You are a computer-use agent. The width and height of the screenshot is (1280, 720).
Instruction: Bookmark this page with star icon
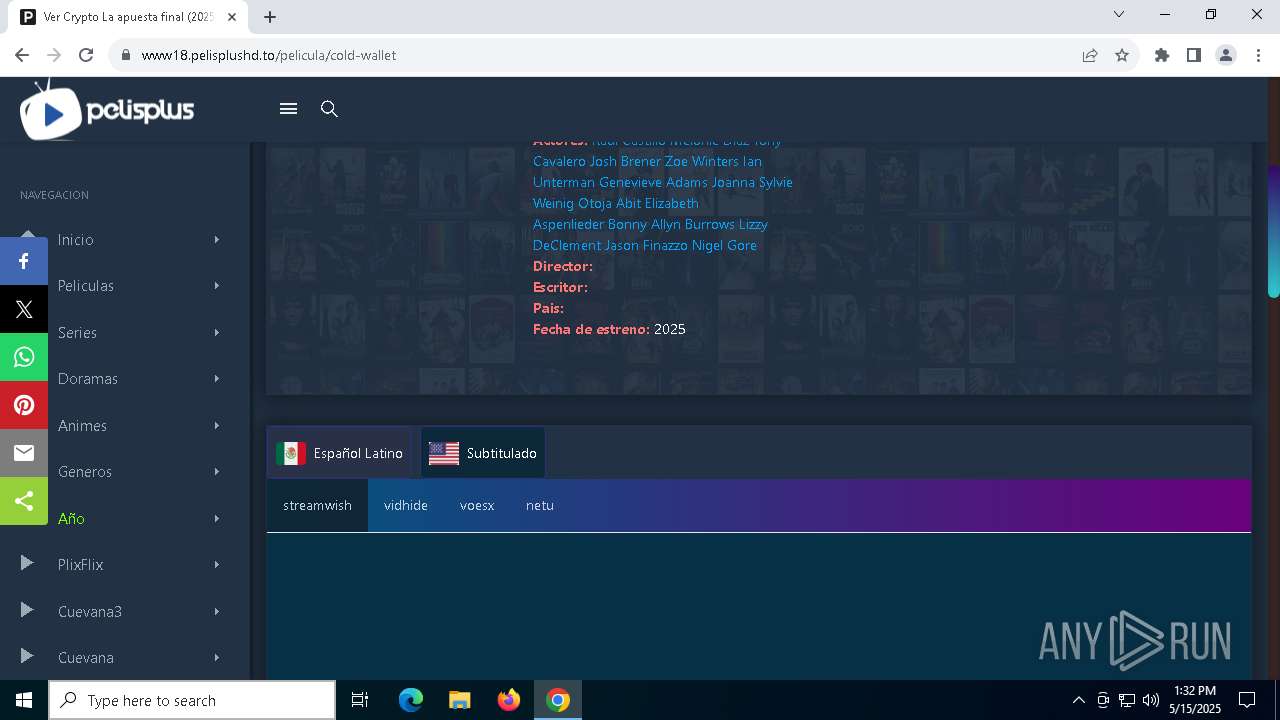point(1122,55)
